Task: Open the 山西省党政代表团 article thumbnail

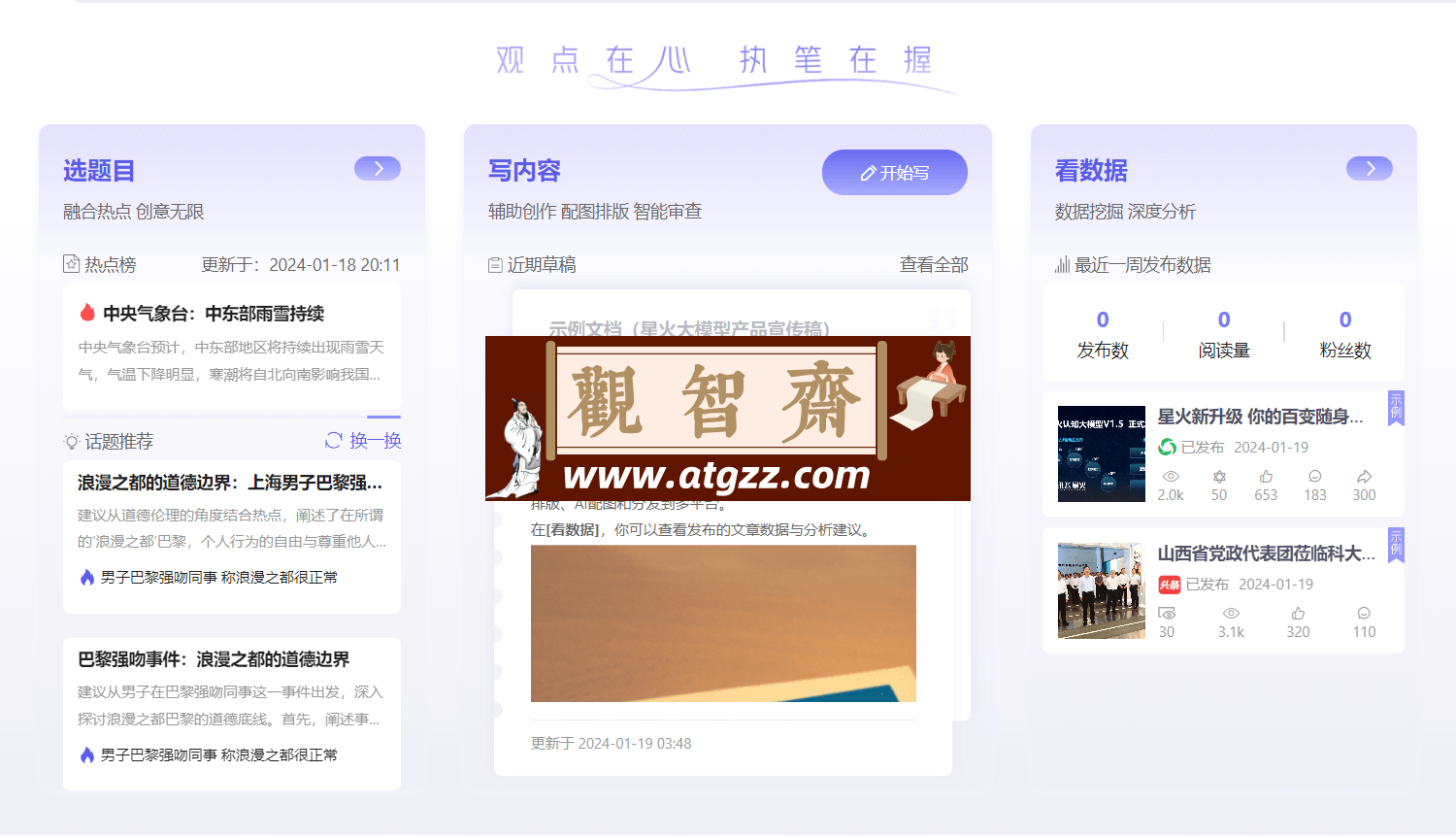Action: pyautogui.click(x=1102, y=590)
